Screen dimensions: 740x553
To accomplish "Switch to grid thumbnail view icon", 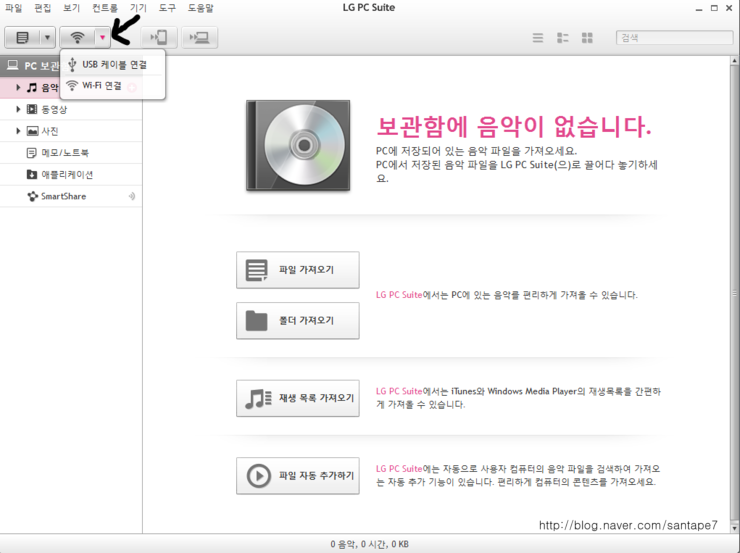I will click(587, 38).
